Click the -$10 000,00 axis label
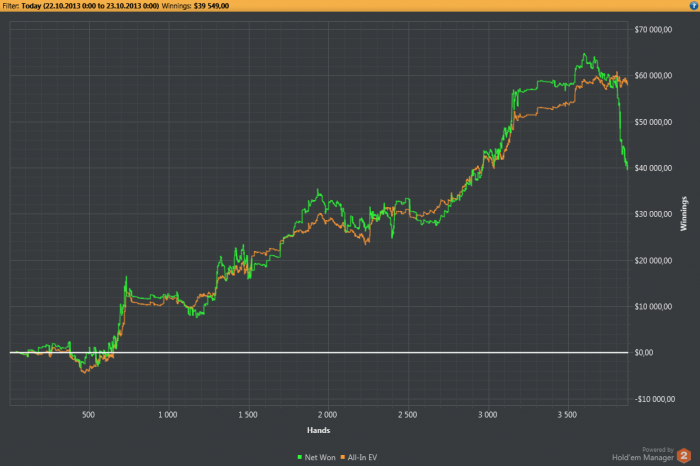The image size is (700, 466). (x=654, y=399)
